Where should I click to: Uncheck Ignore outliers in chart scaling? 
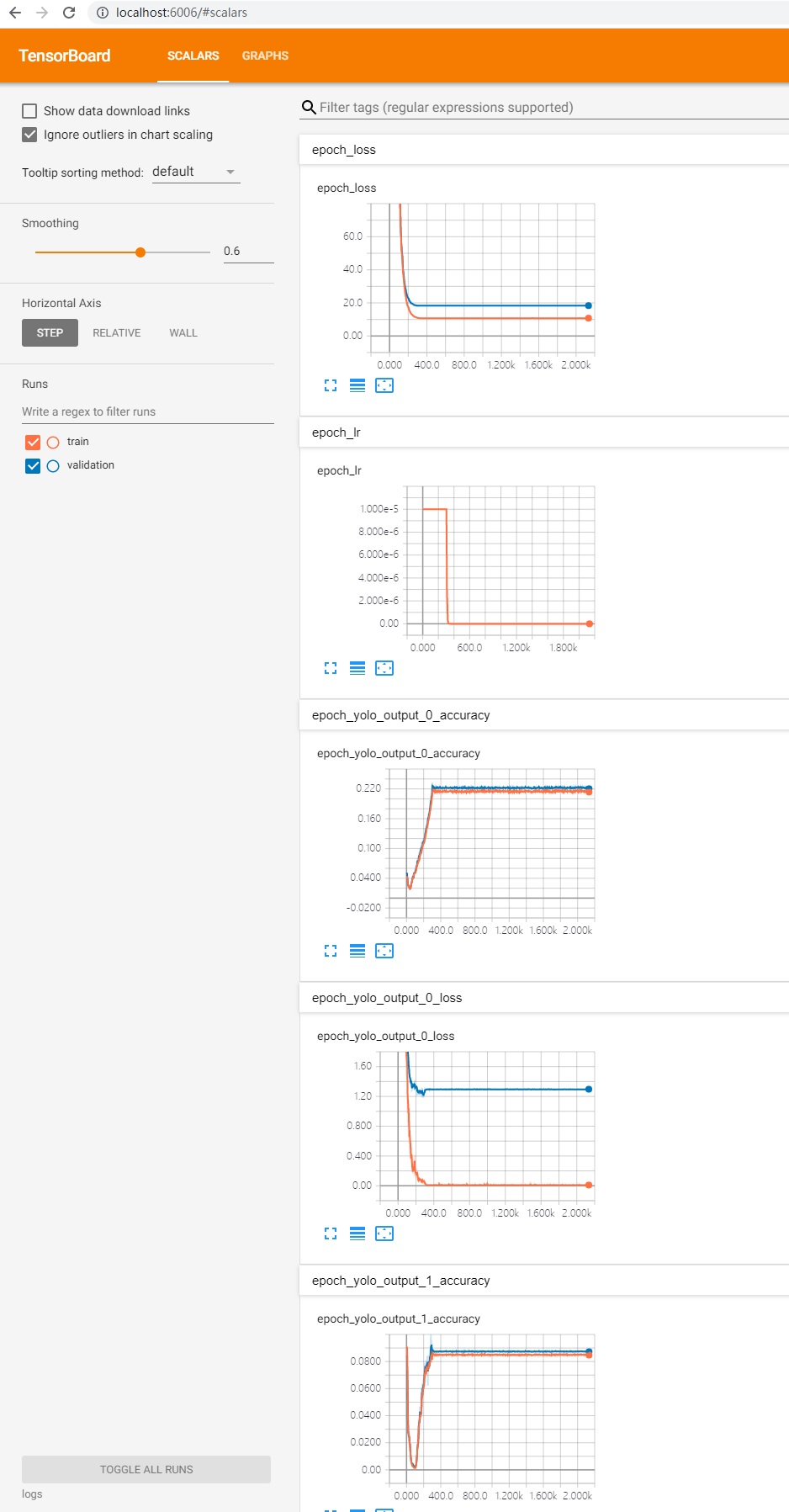click(29, 135)
